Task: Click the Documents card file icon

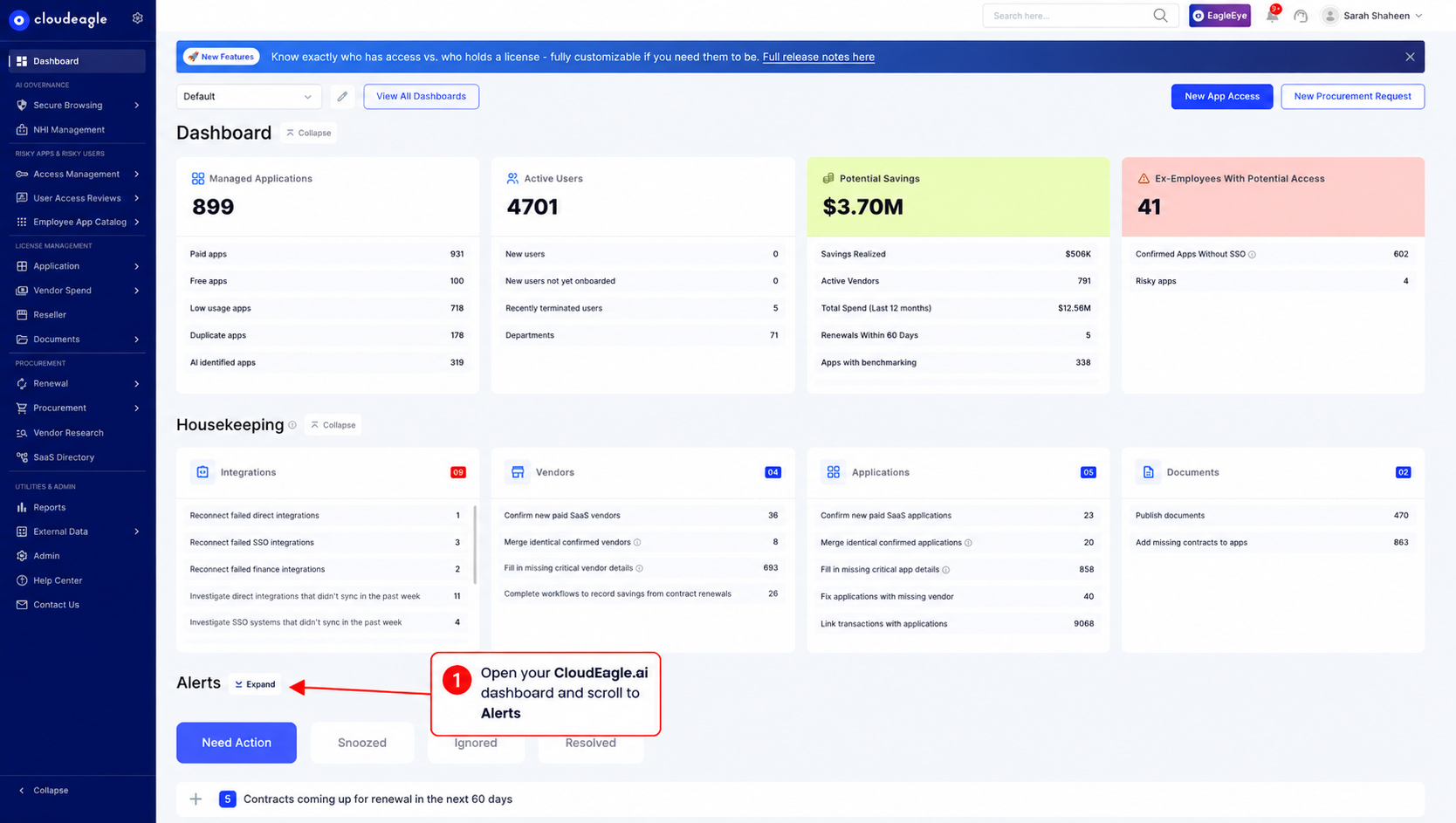Action: [1149, 472]
